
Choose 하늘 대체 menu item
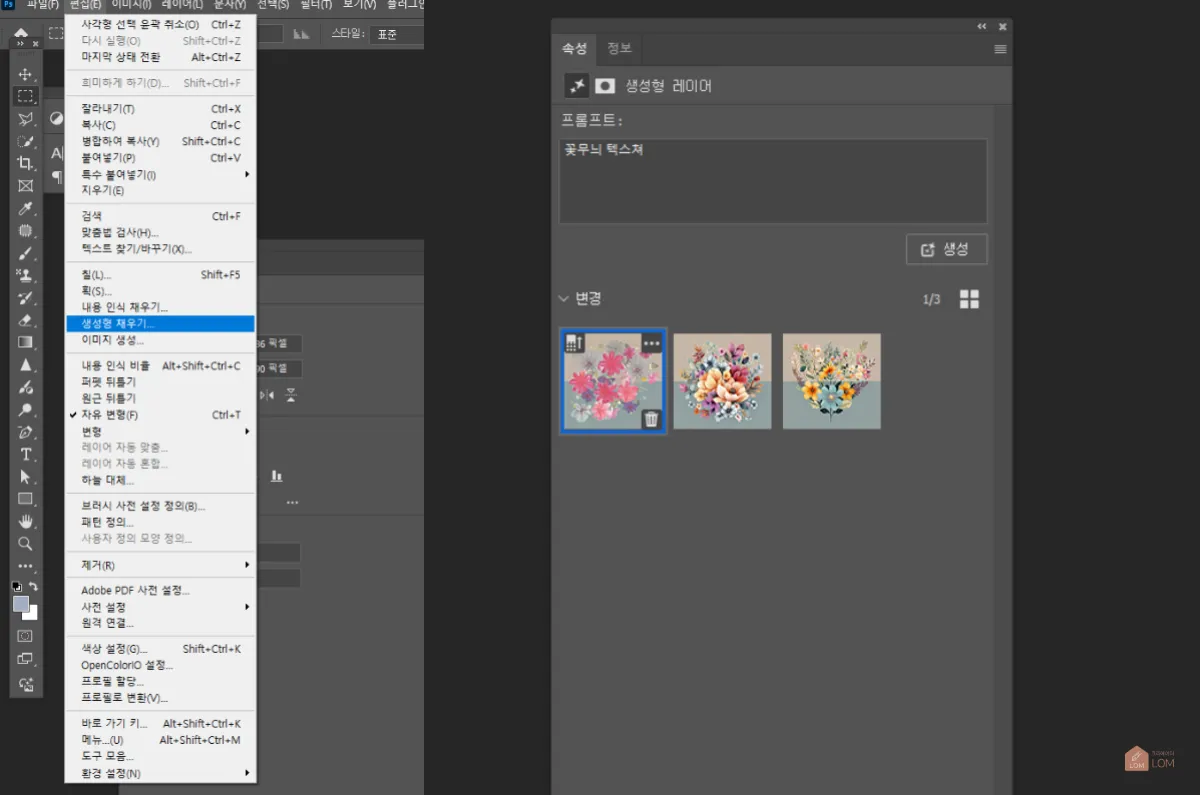160,480
